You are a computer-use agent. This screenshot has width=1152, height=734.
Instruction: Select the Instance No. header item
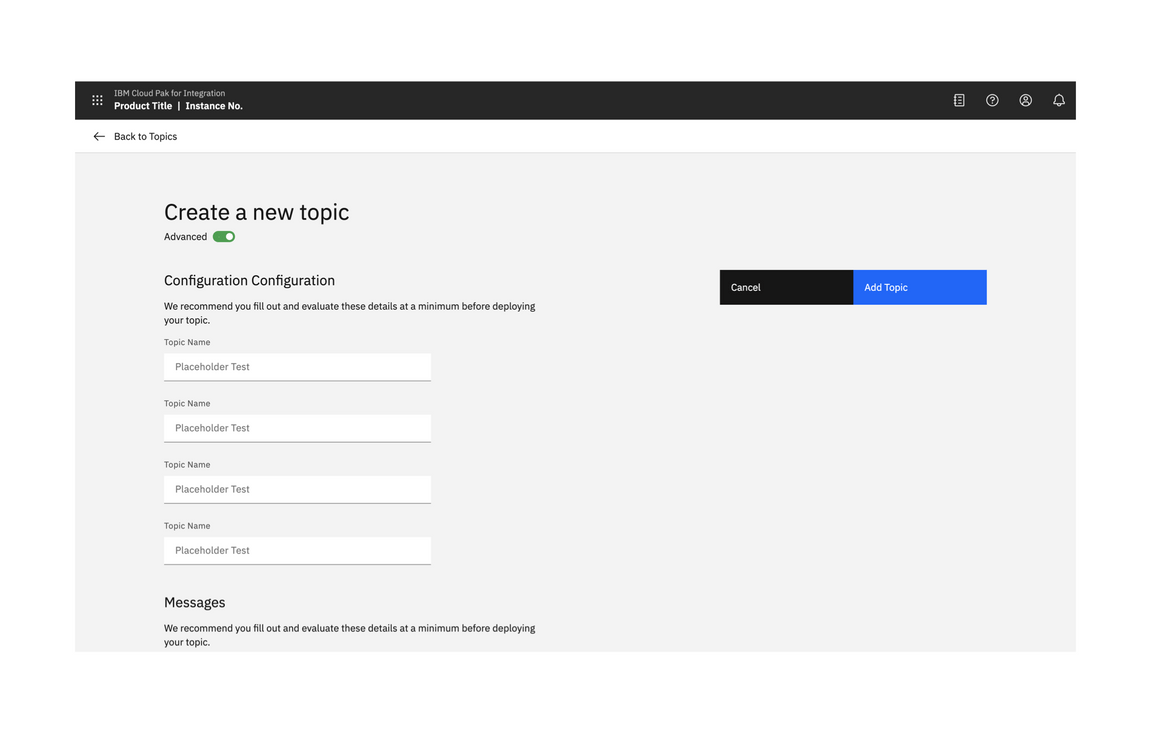[214, 105]
